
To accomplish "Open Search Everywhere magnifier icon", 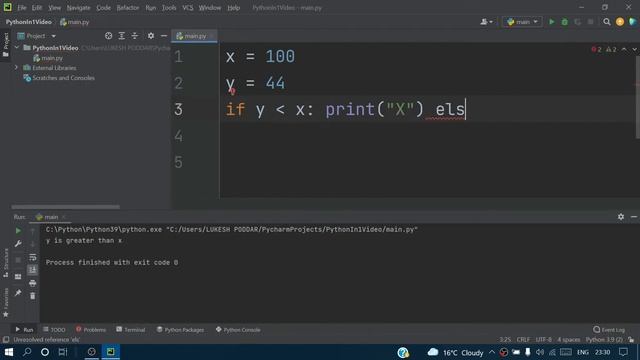I will [607, 22].
